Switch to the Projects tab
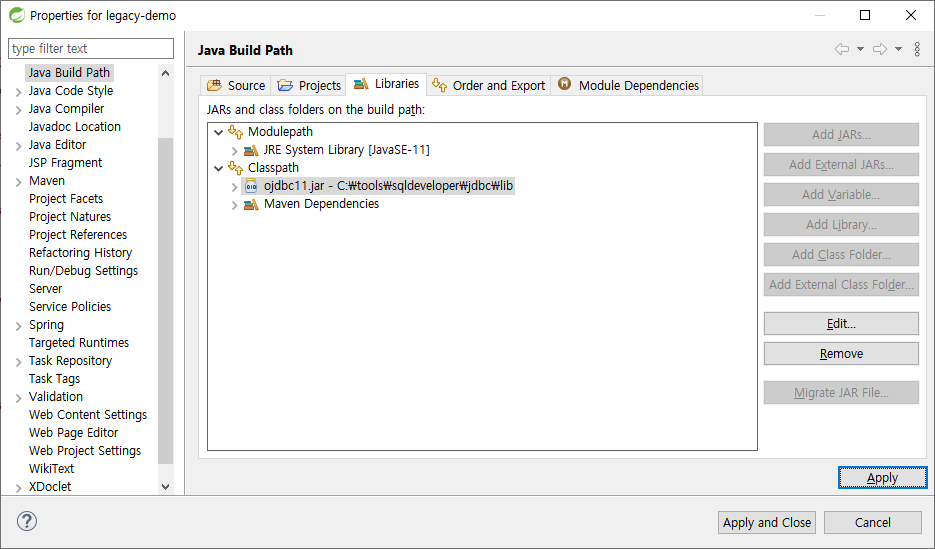The height and width of the screenshot is (549, 935). pyautogui.click(x=309, y=85)
